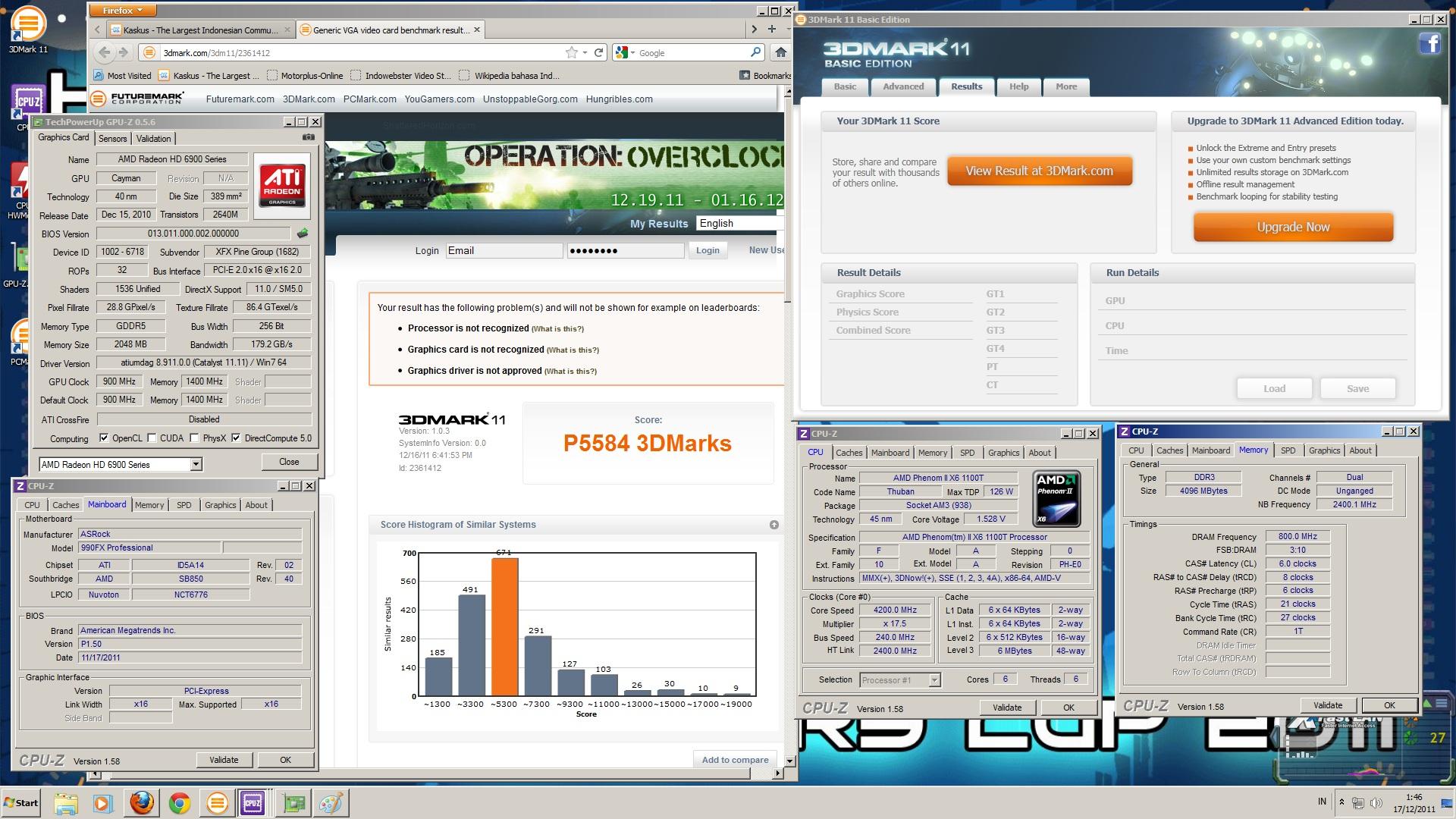Switch to CPU-Z taskbar button
Screen dimensions: 1456x819
pyautogui.click(x=253, y=803)
